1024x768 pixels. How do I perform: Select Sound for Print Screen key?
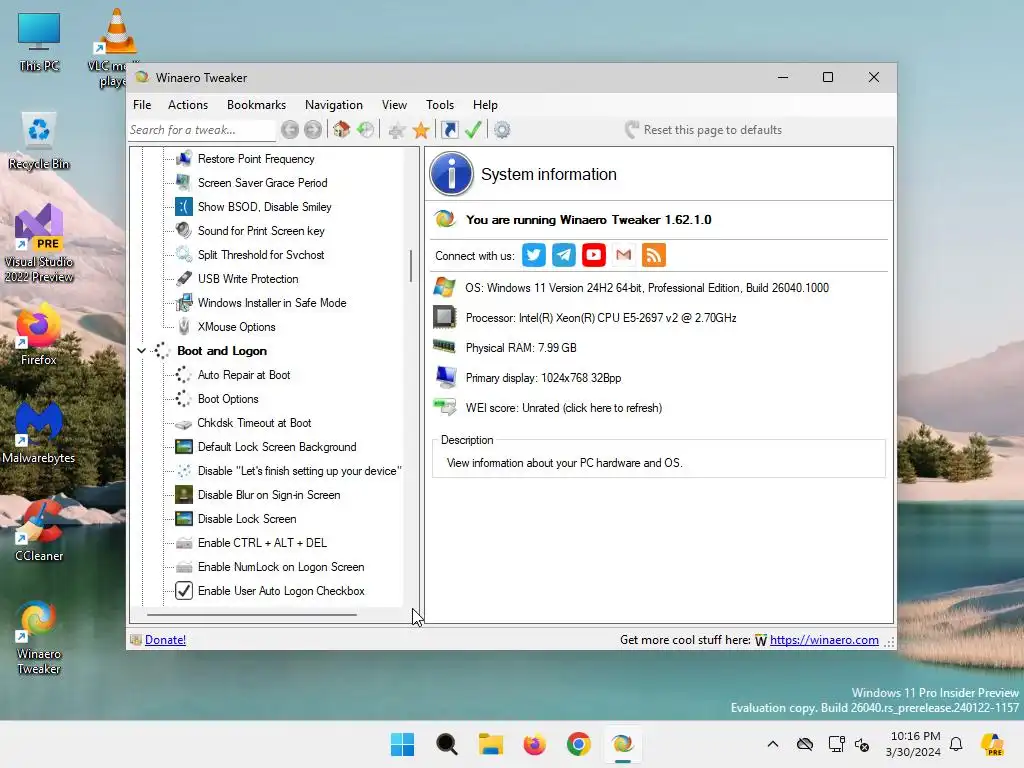point(261,231)
